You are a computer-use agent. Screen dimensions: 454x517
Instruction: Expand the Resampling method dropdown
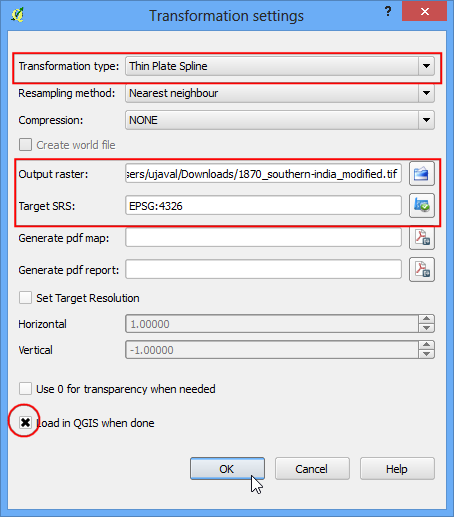280,93
